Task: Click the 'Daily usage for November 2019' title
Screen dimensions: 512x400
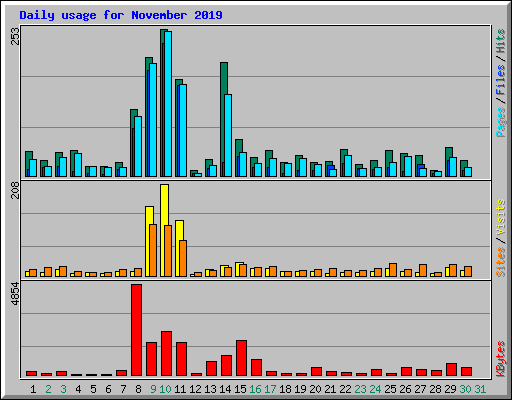Action: pos(121,15)
